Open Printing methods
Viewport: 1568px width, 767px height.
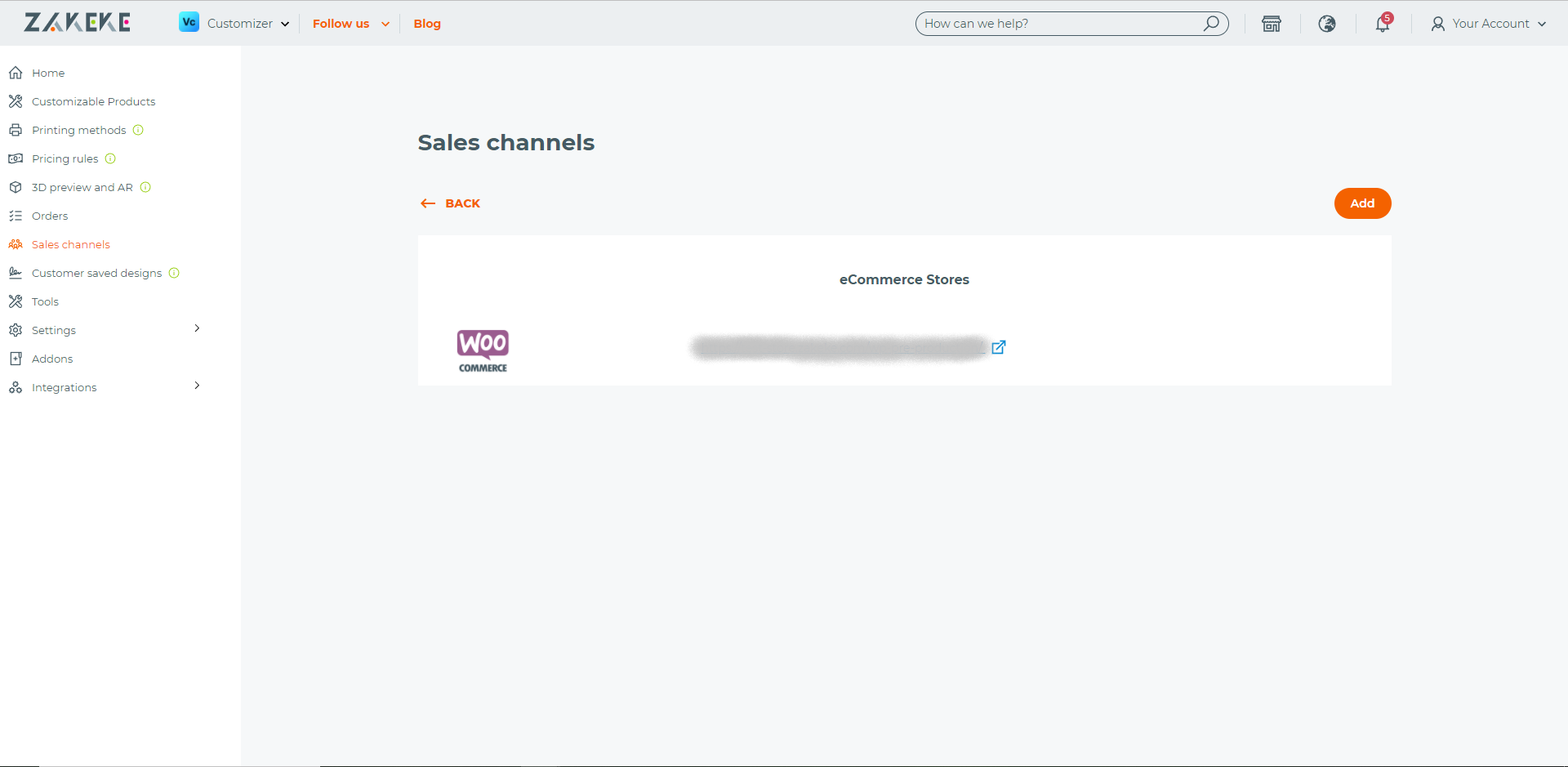coord(78,130)
